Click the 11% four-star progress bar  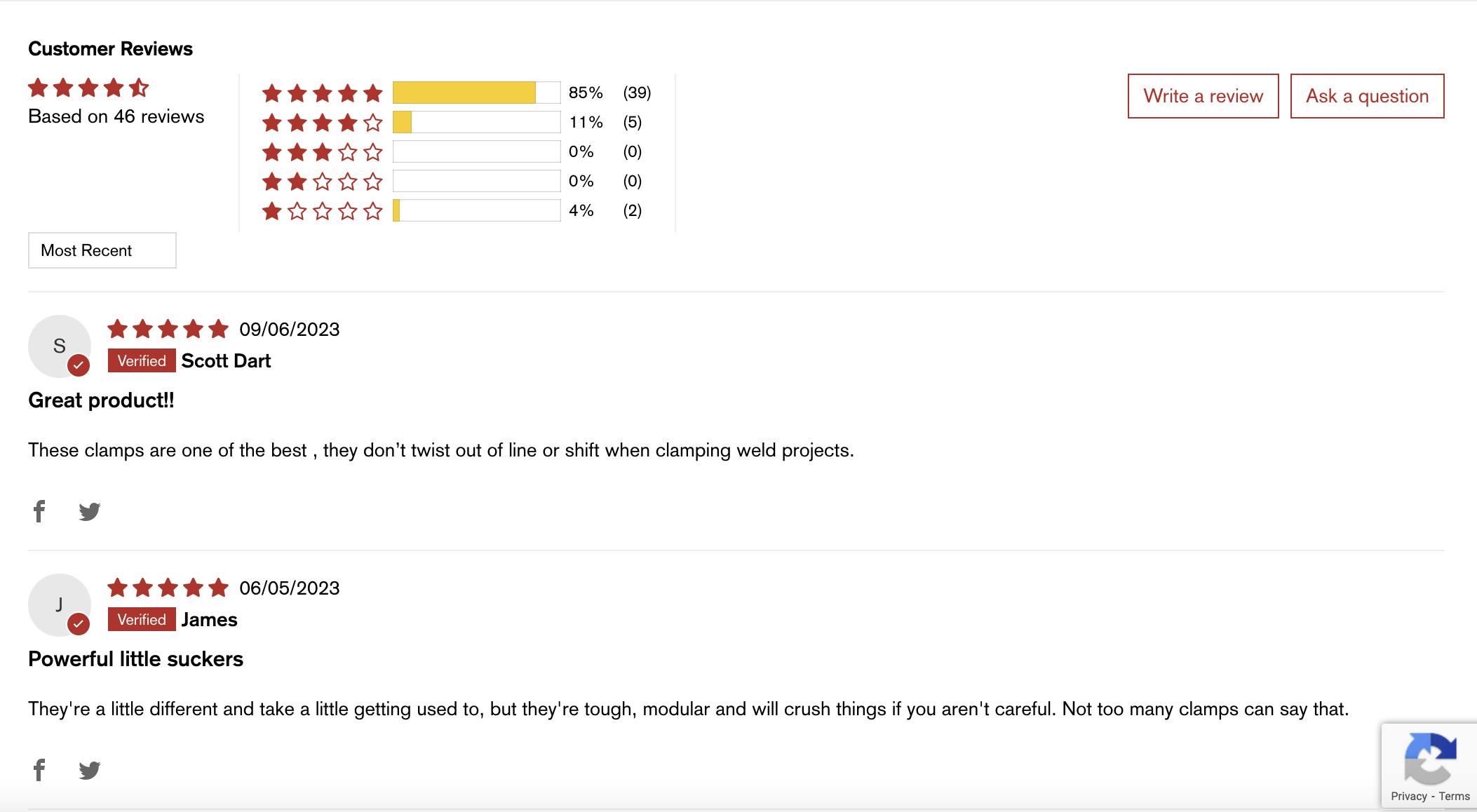tap(476, 122)
